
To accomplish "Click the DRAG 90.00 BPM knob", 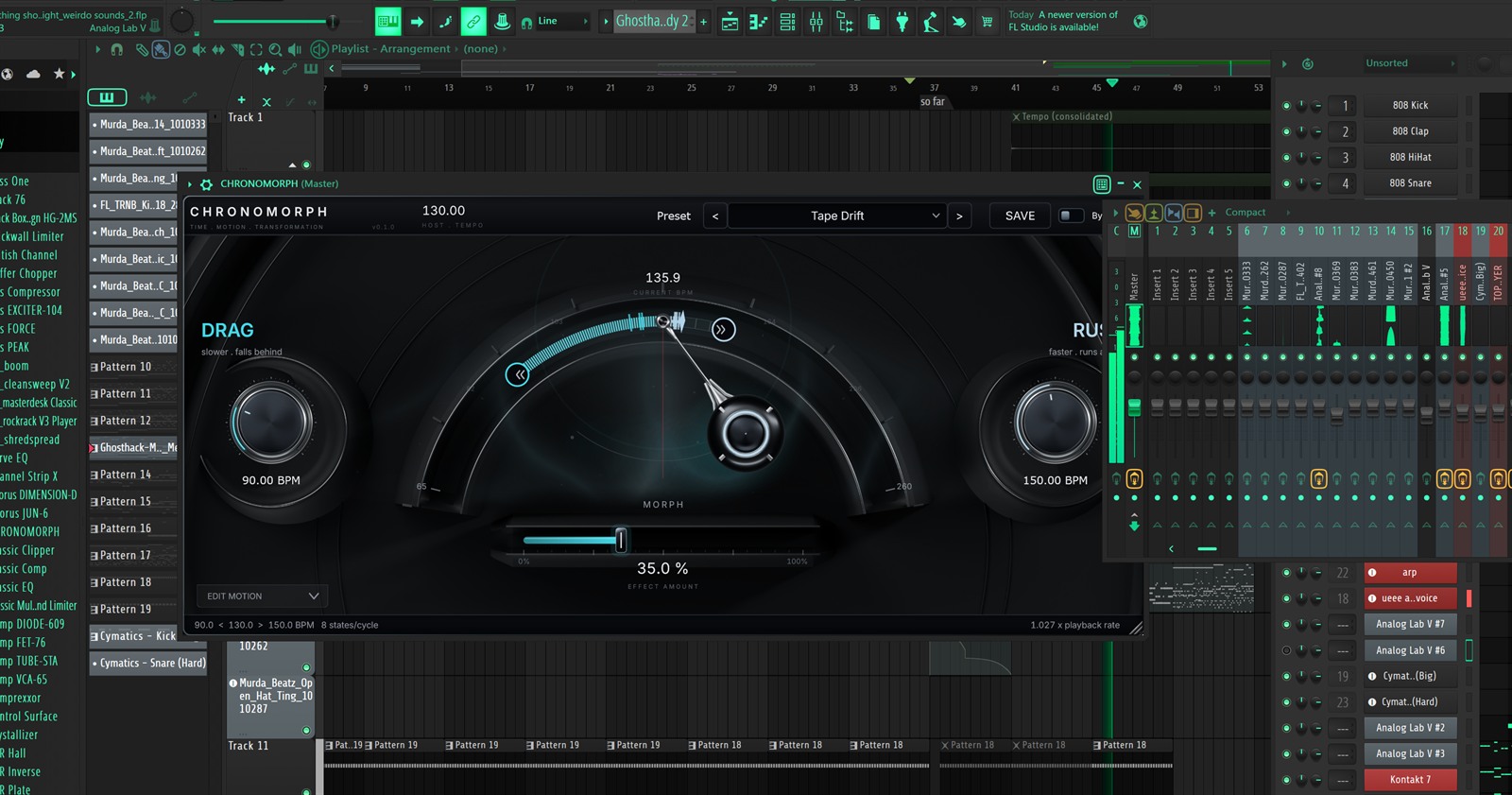I will tap(271, 423).
